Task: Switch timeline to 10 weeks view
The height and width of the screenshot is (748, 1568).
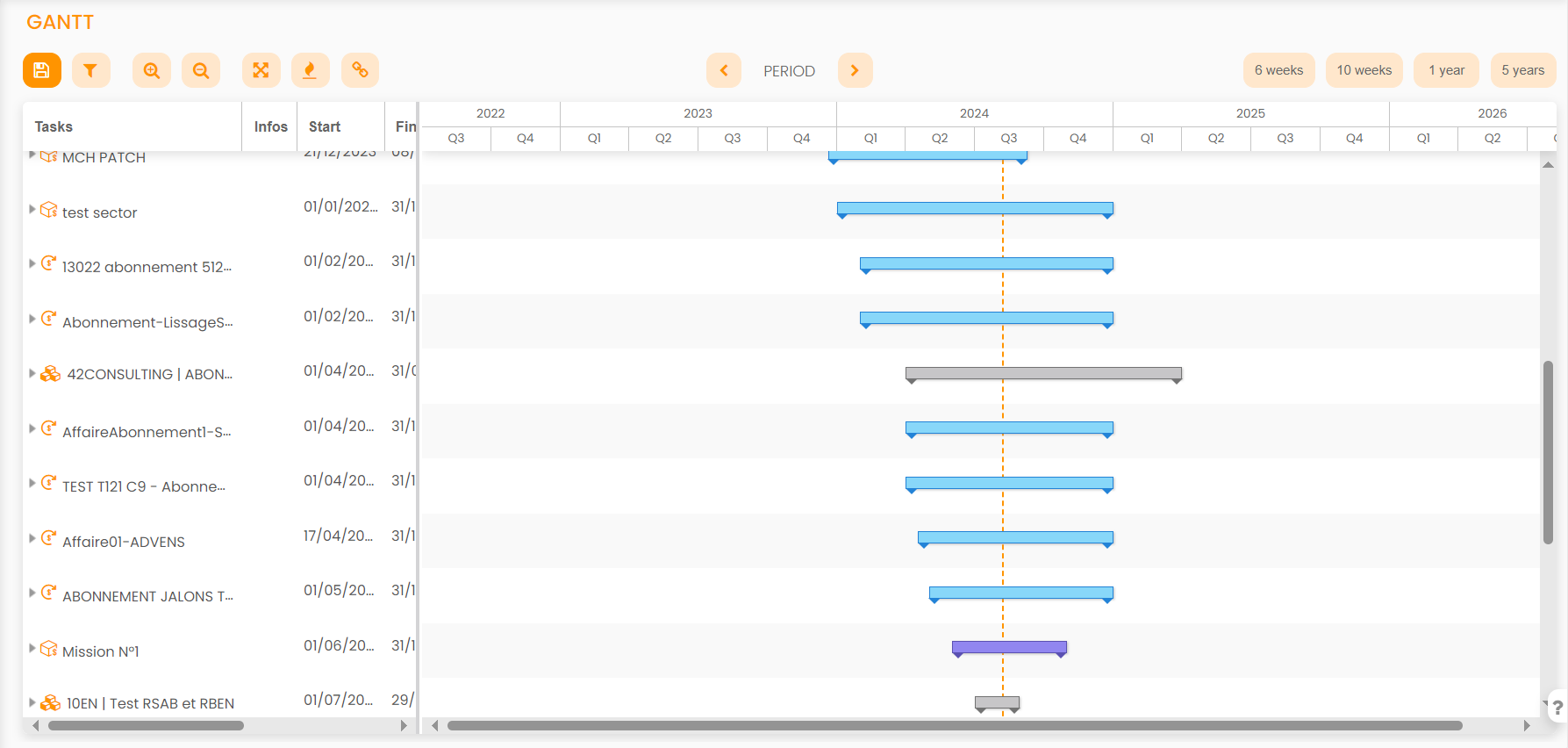Action: [1364, 70]
